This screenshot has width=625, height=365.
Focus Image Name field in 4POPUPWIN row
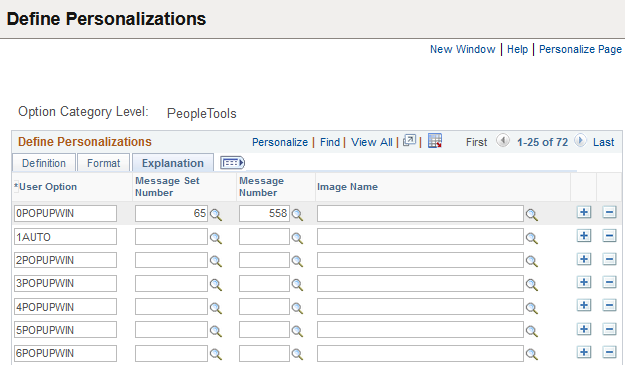pyautogui.click(x=421, y=306)
